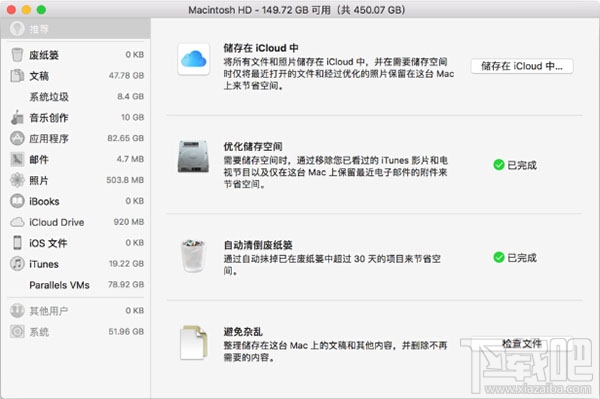
Task: Click the 储存在 iCloud 中... button
Action: pos(522,66)
